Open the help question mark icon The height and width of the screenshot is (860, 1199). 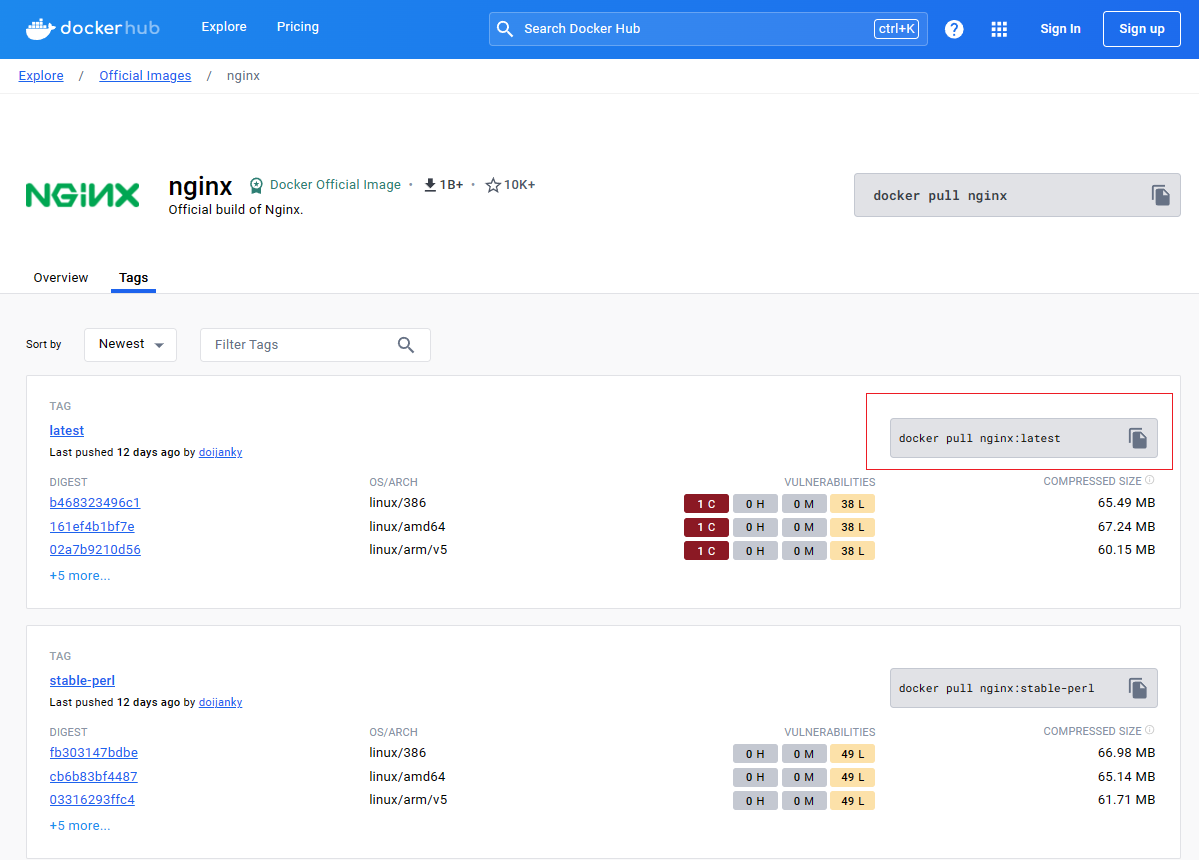954,29
